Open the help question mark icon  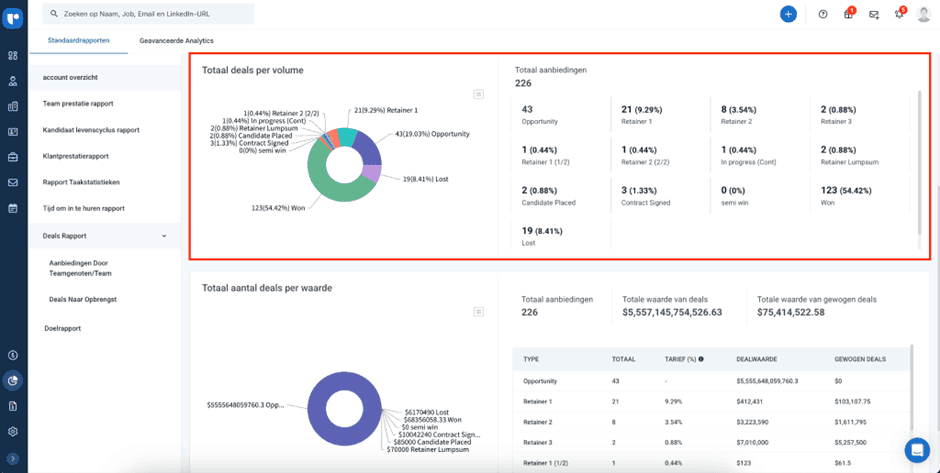823,14
